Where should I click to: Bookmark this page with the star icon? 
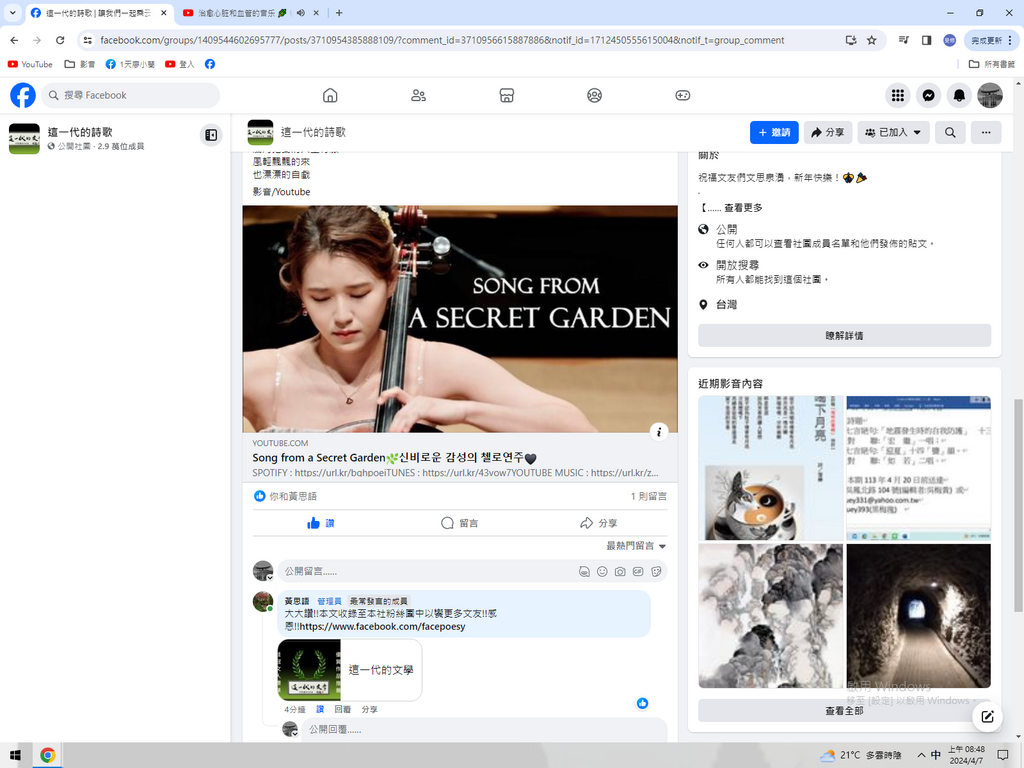click(871, 40)
